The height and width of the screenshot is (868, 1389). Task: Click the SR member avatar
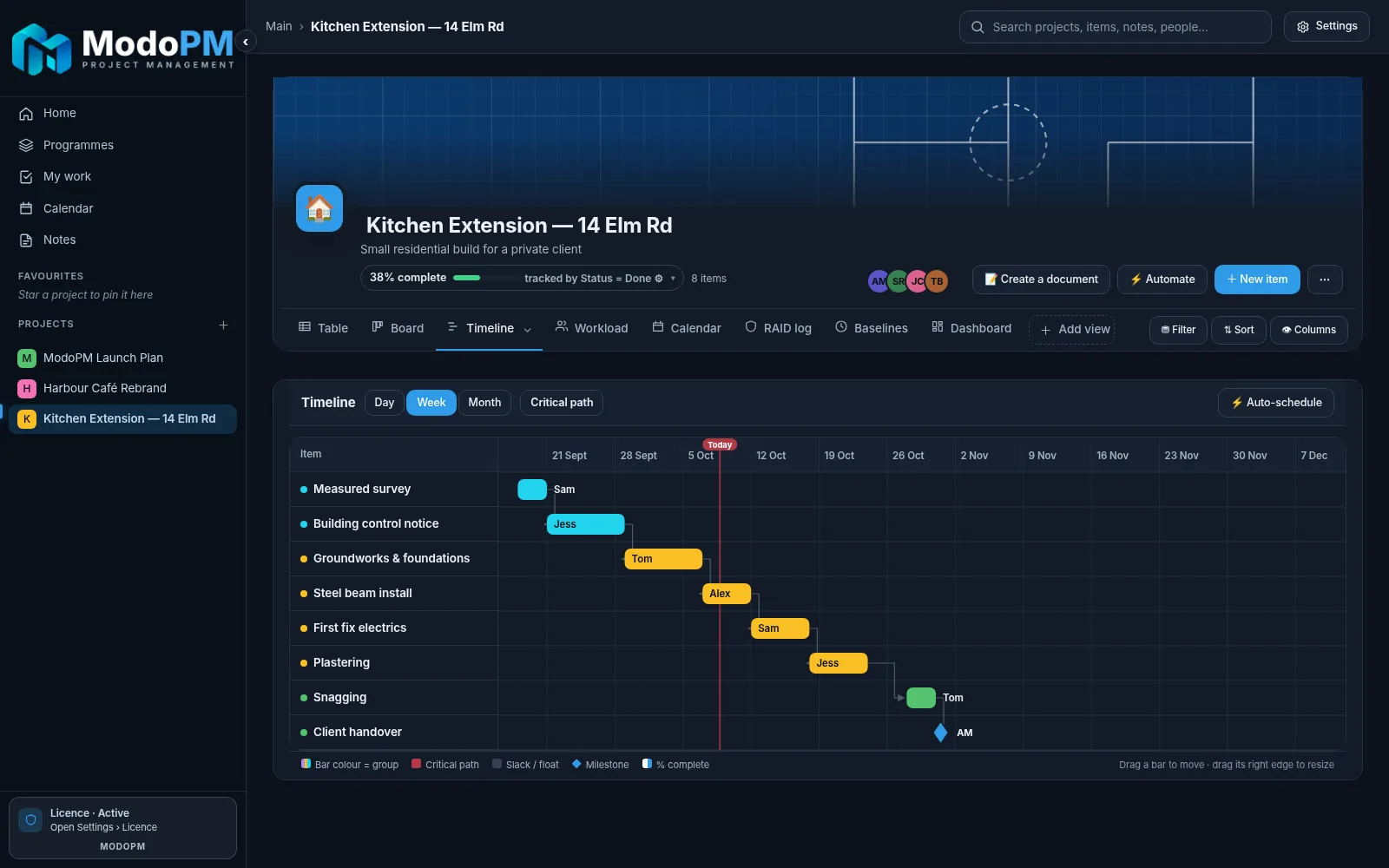tap(899, 281)
